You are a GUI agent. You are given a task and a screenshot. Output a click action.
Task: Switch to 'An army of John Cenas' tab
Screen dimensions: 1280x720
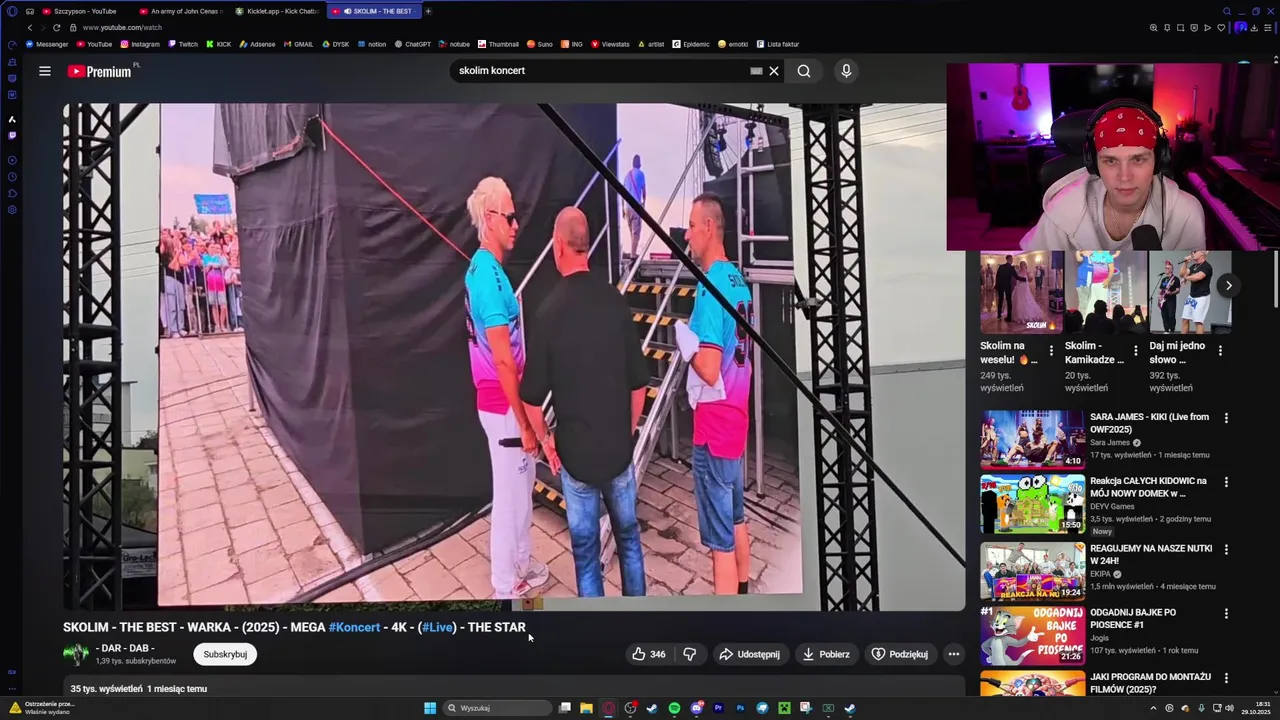[180, 11]
